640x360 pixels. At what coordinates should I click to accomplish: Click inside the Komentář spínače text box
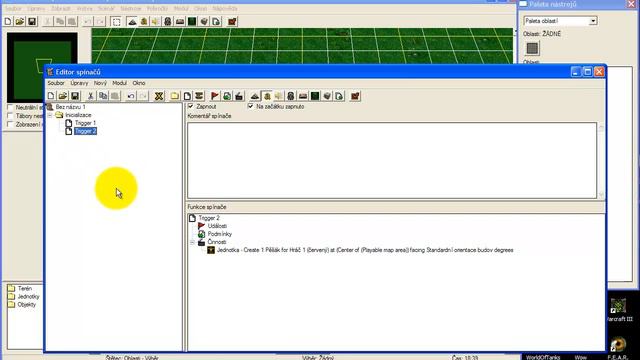coord(392,160)
